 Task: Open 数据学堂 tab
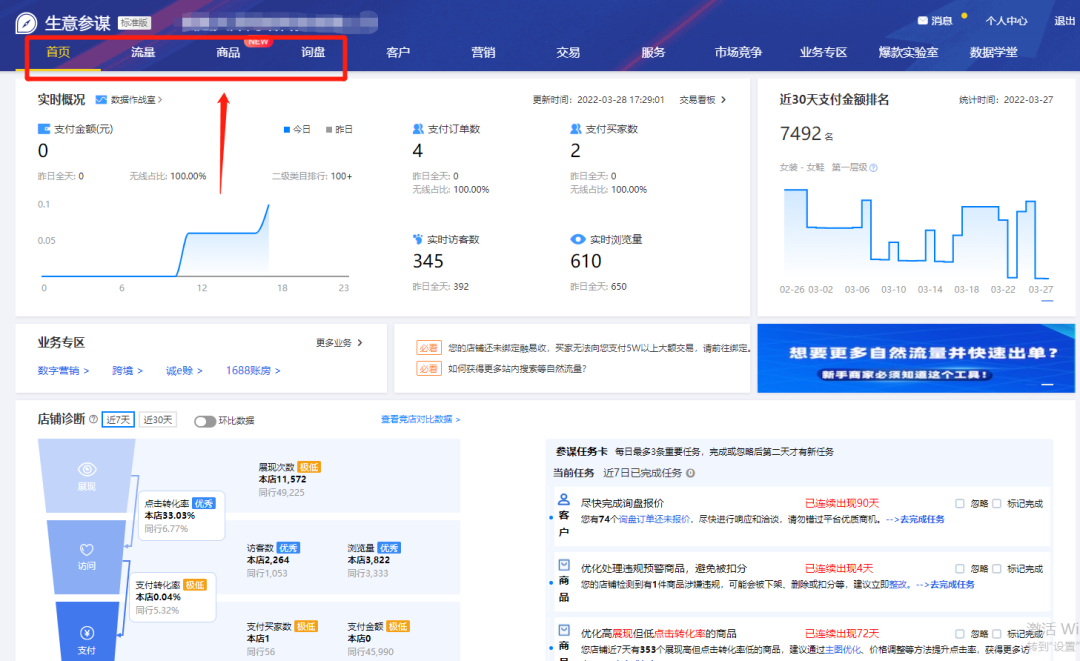click(x=993, y=52)
